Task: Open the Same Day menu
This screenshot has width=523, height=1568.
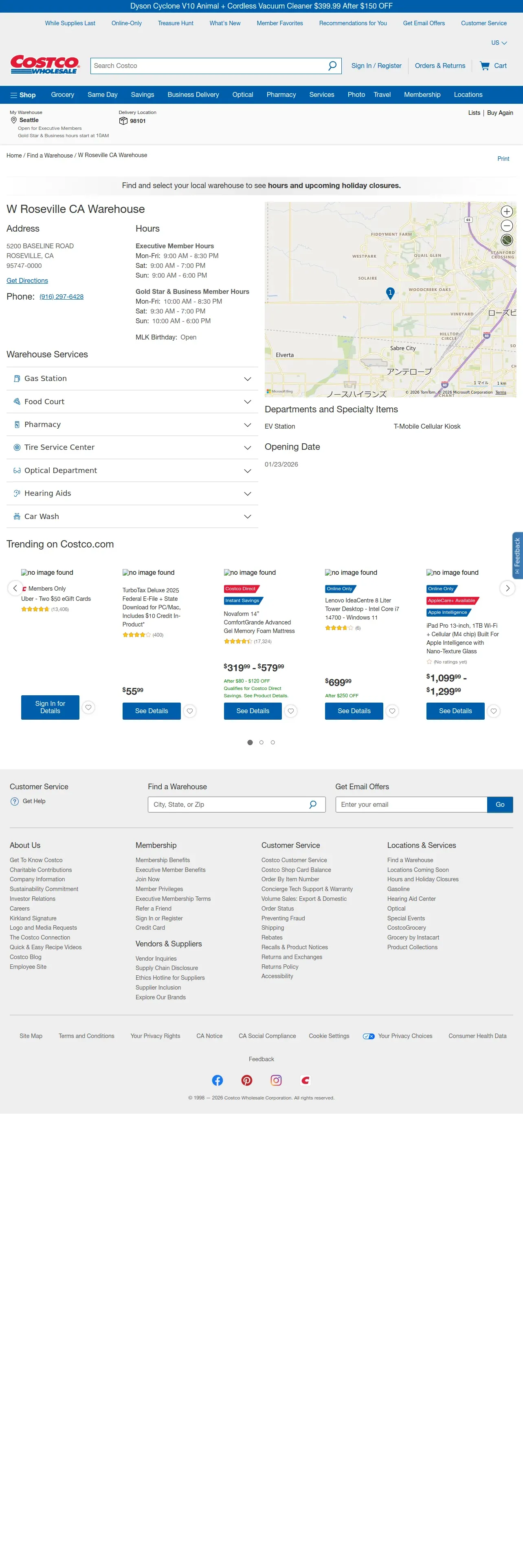Action: tap(102, 95)
